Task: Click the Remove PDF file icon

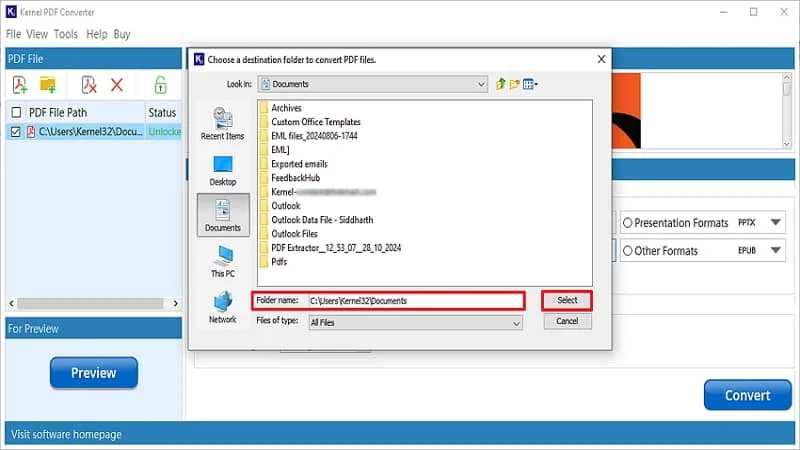Action: [89, 85]
